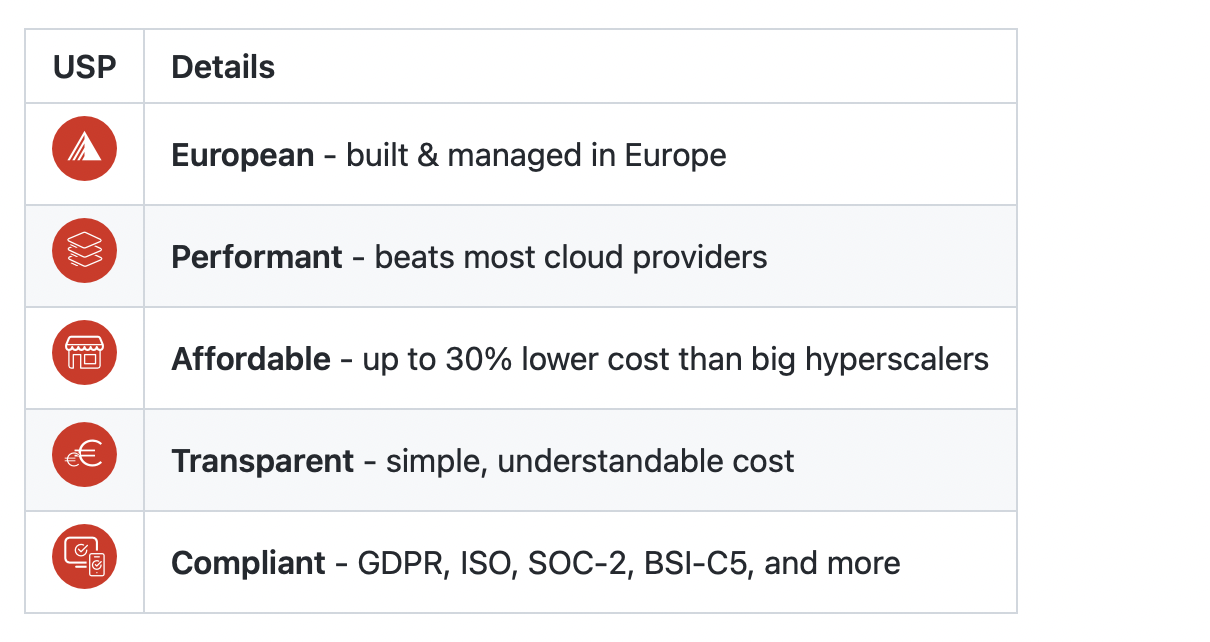Select the bold word European

tap(243, 156)
